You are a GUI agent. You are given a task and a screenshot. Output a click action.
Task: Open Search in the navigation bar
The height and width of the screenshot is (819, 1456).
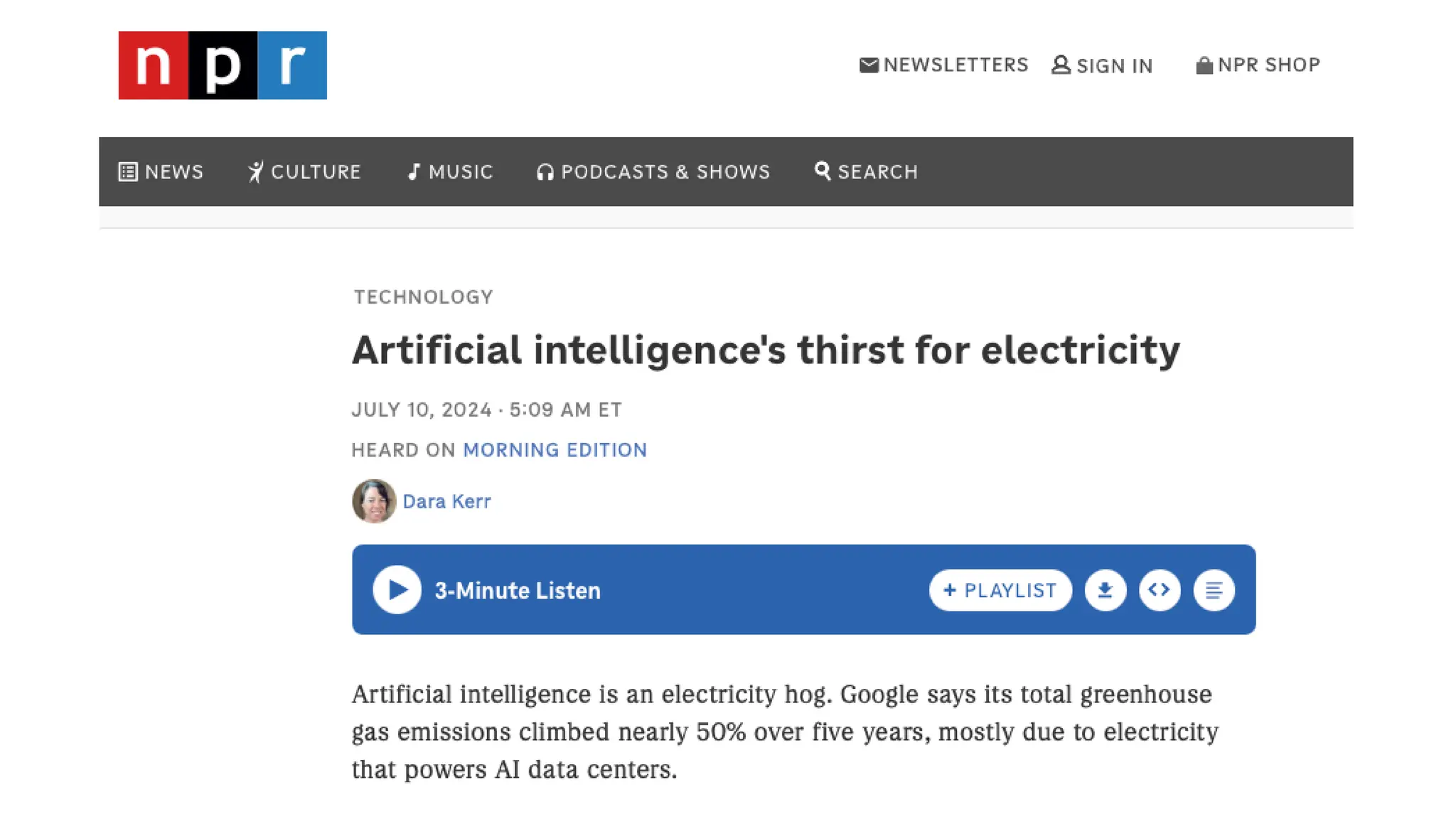pos(867,172)
